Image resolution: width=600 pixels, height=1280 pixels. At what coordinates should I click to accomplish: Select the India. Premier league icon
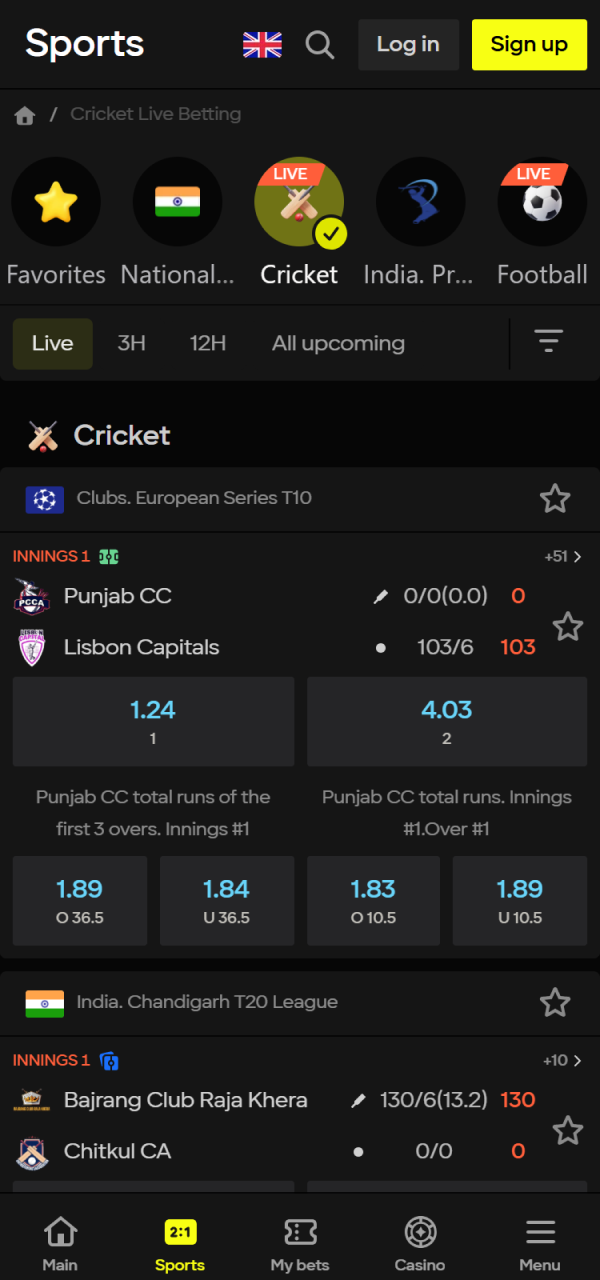[420, 201]
